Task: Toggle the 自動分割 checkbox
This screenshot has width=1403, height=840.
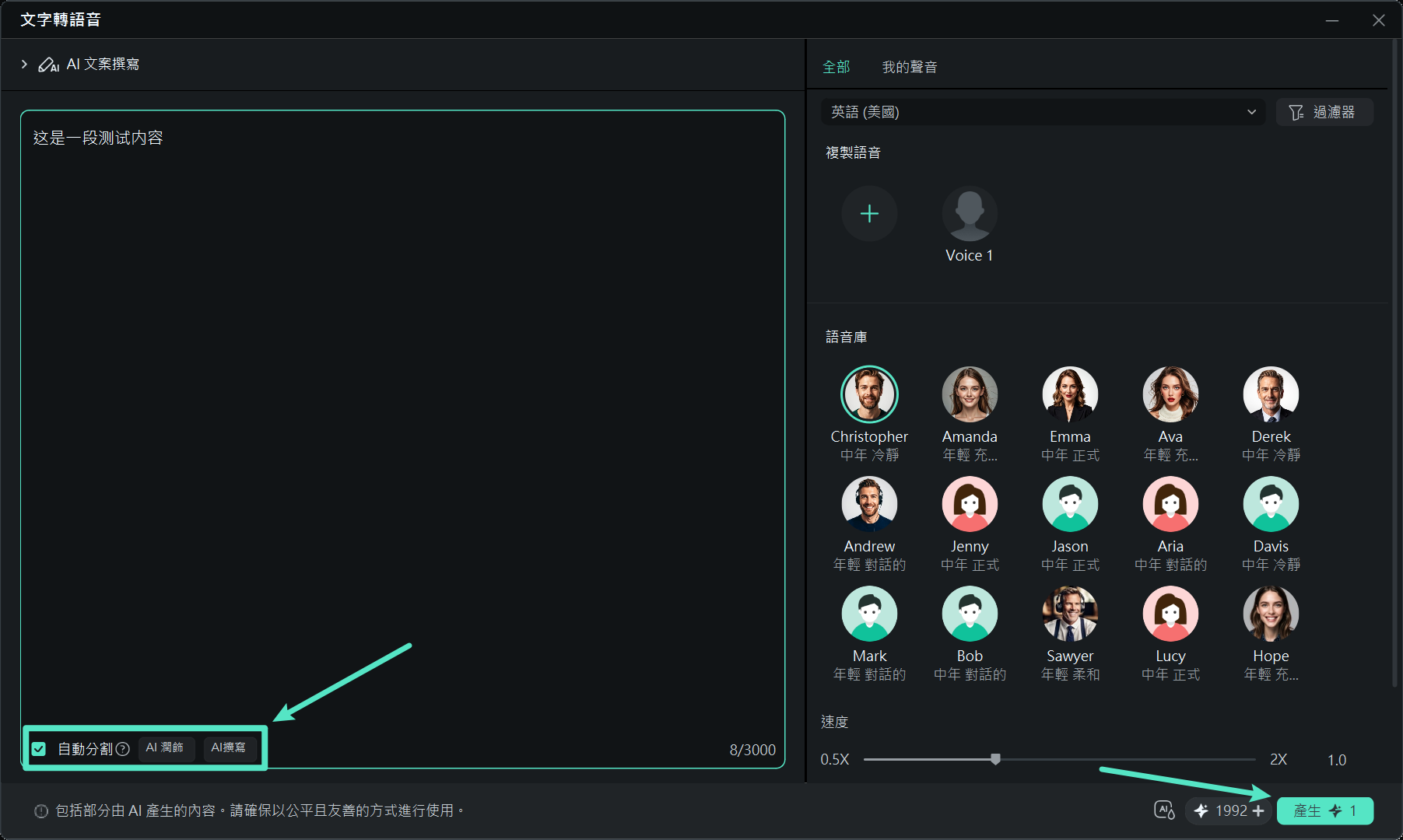Action: pos(39,749)
